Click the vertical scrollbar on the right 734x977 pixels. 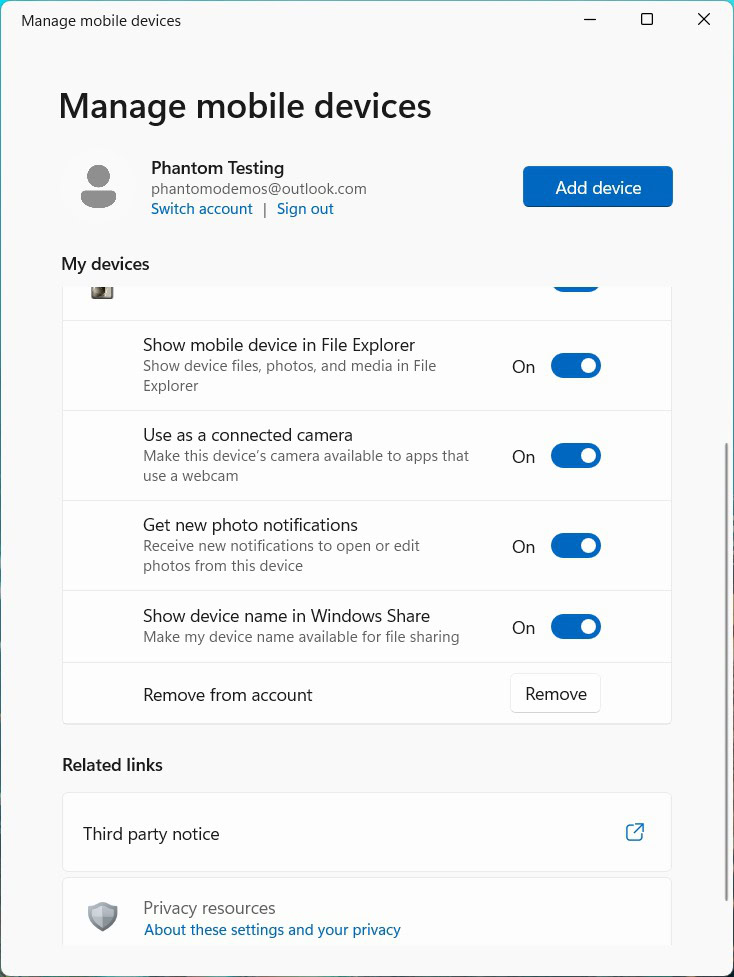726,670
